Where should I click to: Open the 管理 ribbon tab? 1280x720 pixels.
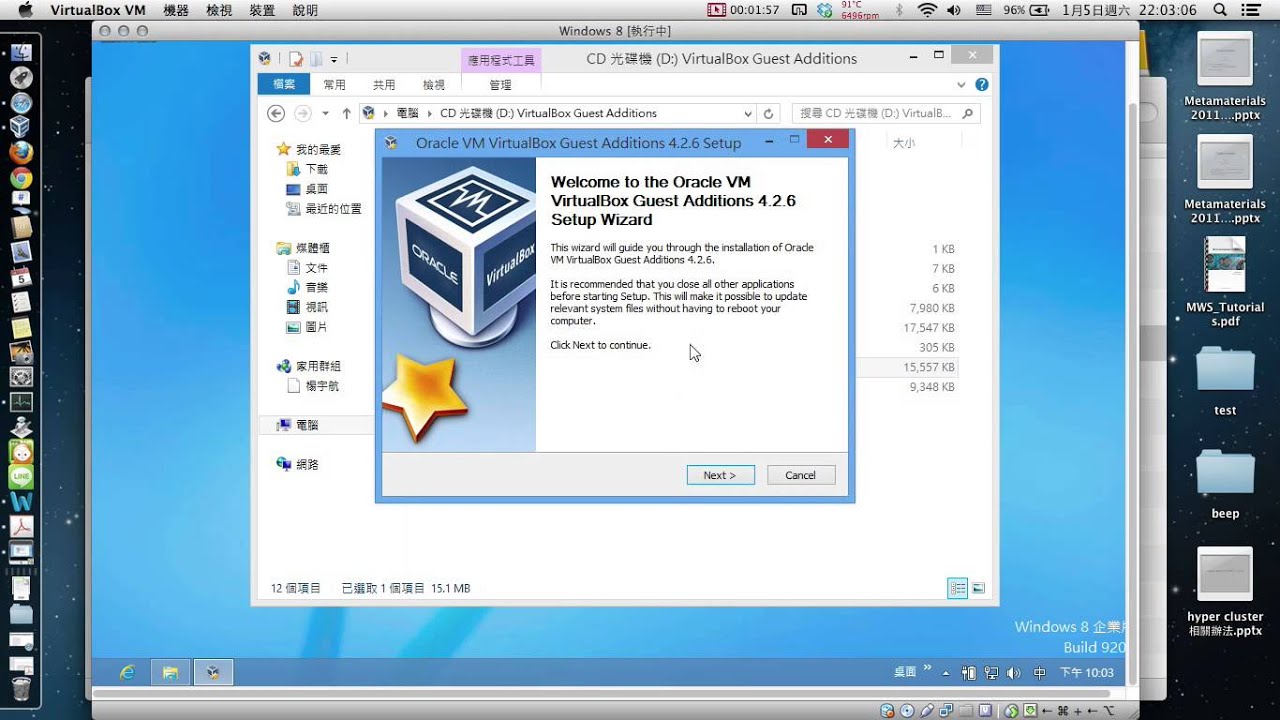coord(500,85)
